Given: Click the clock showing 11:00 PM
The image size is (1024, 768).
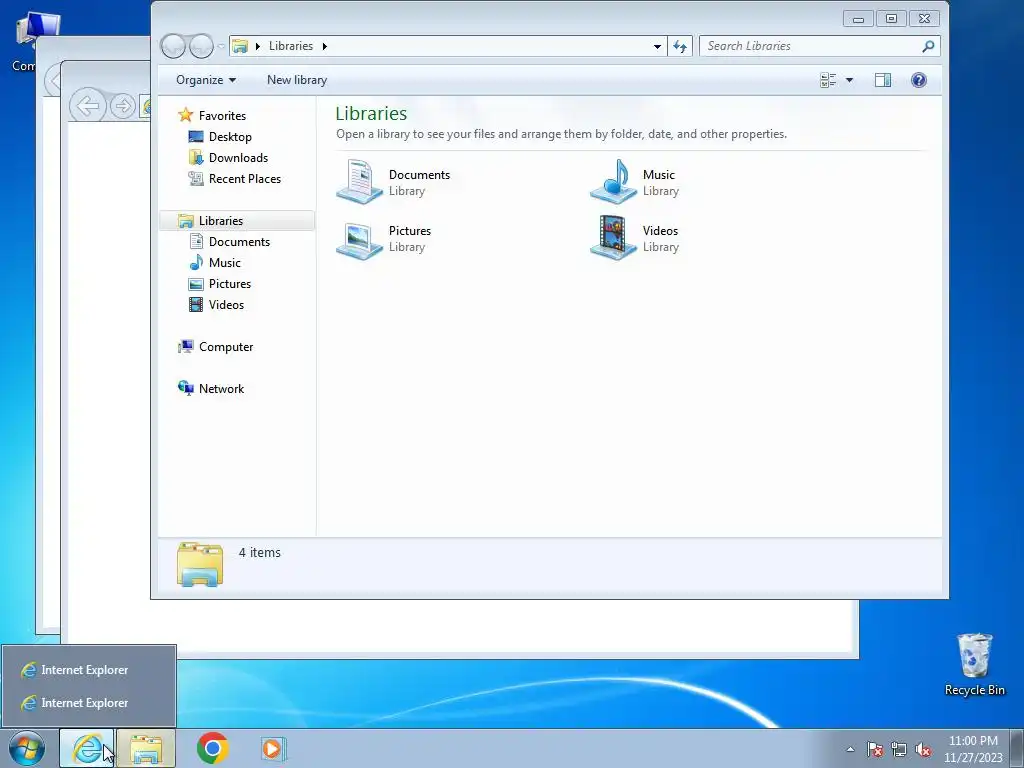Looking at the screenshot, I should pyautogui.click(x=973, y=749).
